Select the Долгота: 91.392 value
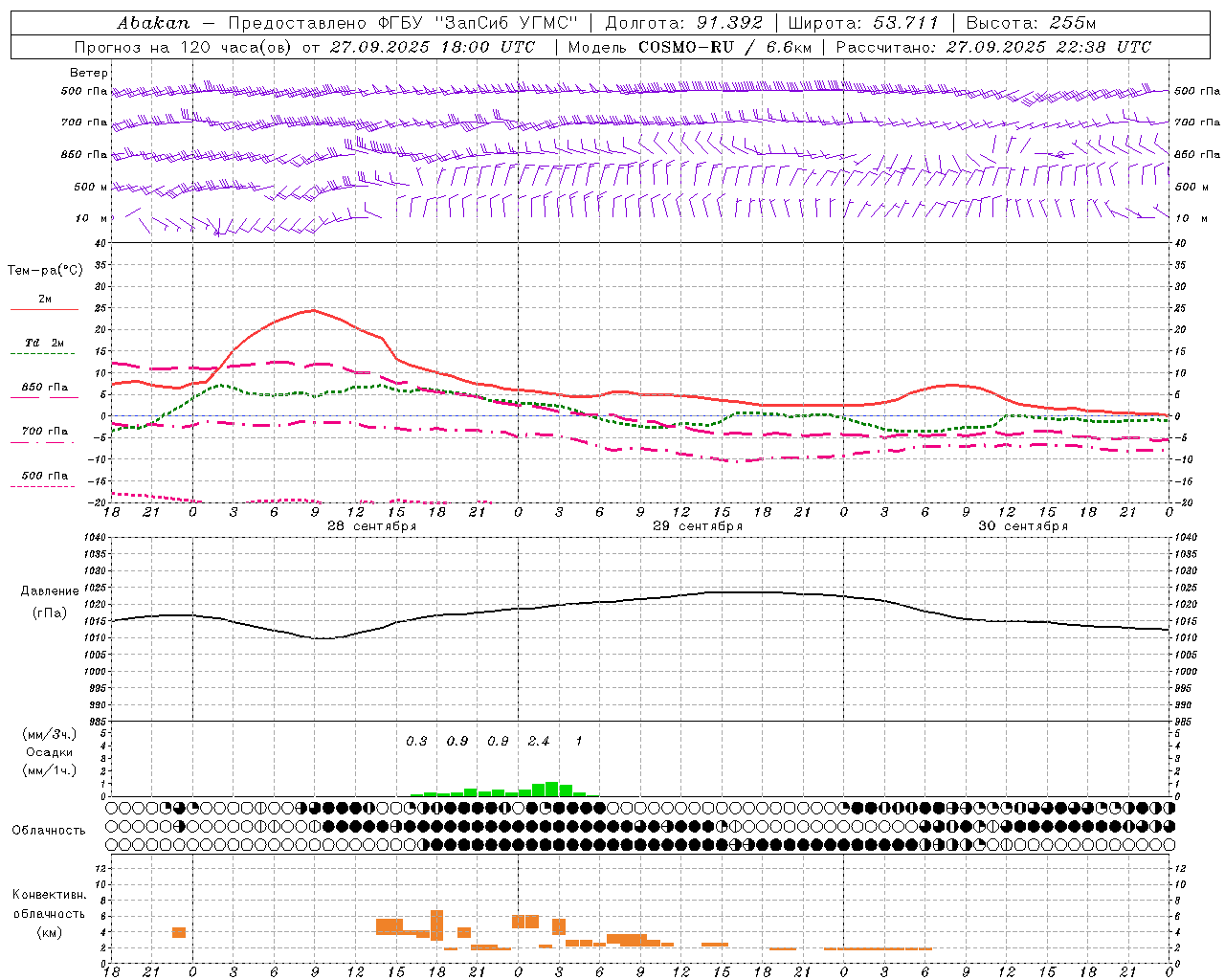The width and height of the screenshot is (1225, 980). coord(683,23)
